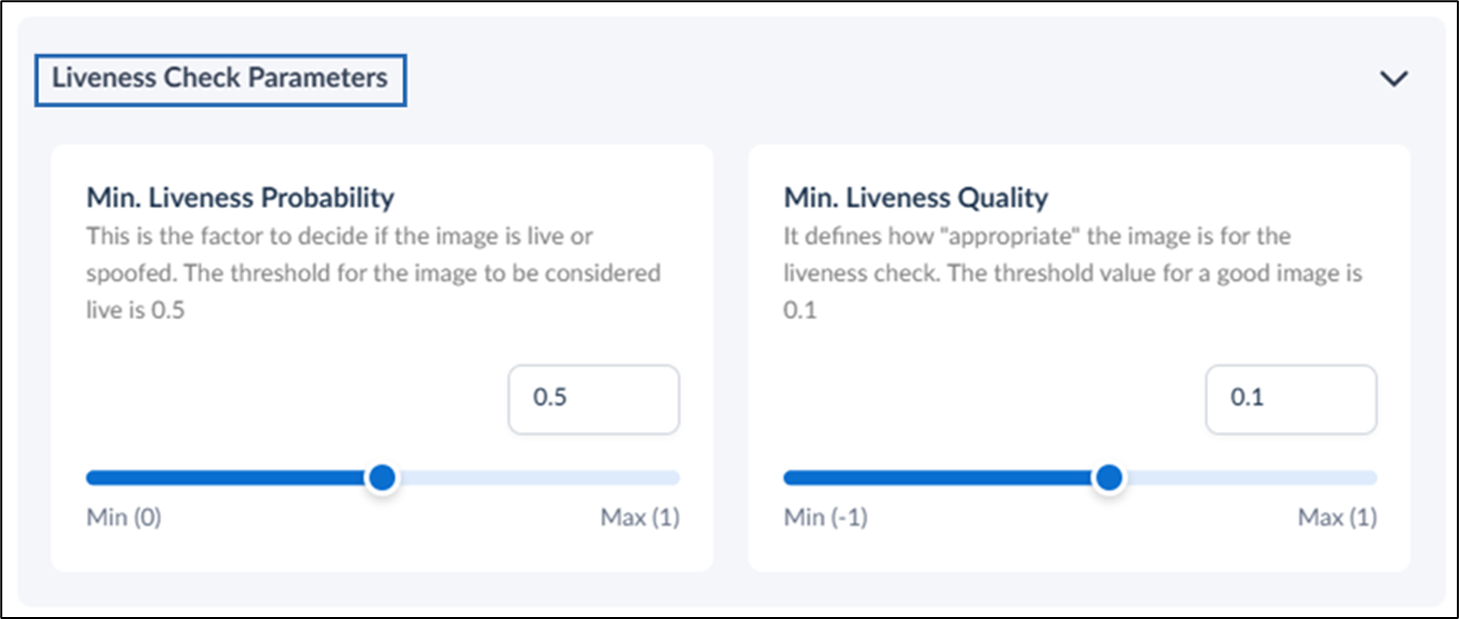Click the Min. Liveness Quality slider handle
The width and height of the screenshot is (1459, 619).
(x=1108, y=478)
